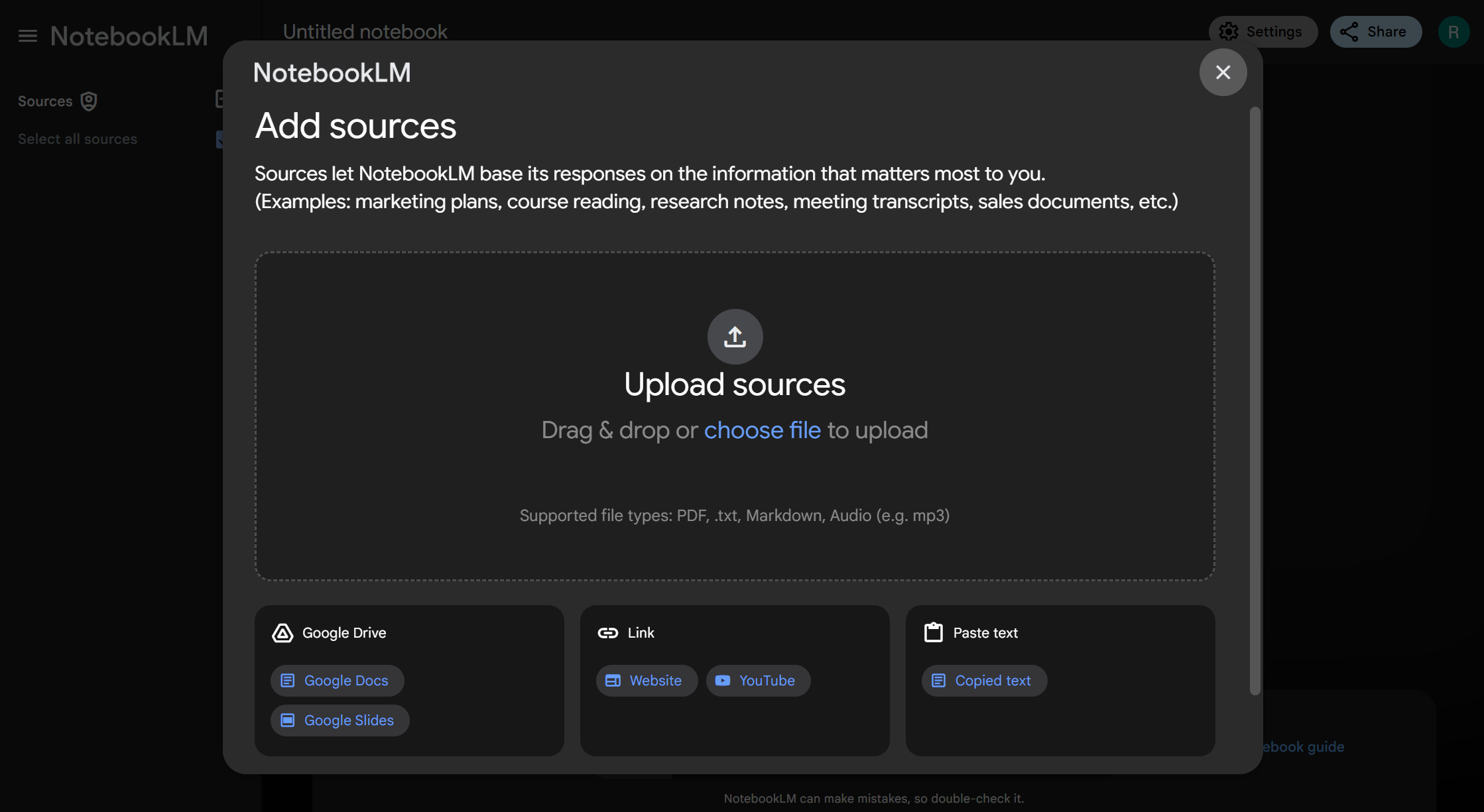Click the Upload sources heading

click(735, 384)
